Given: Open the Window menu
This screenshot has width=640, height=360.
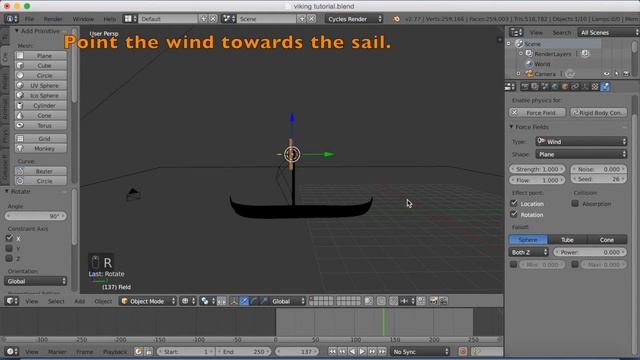Looking at the screenshot, I should 83,19.
